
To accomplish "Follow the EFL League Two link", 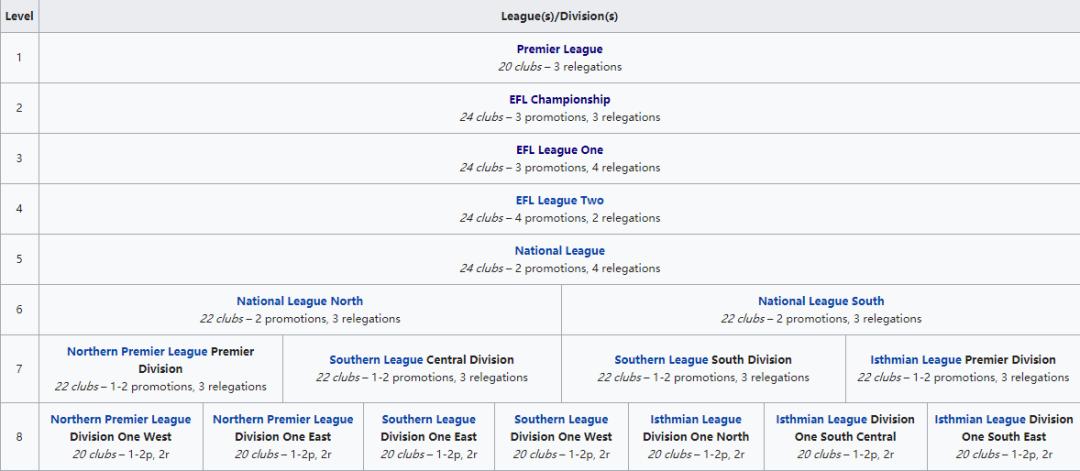I will 559,200.
